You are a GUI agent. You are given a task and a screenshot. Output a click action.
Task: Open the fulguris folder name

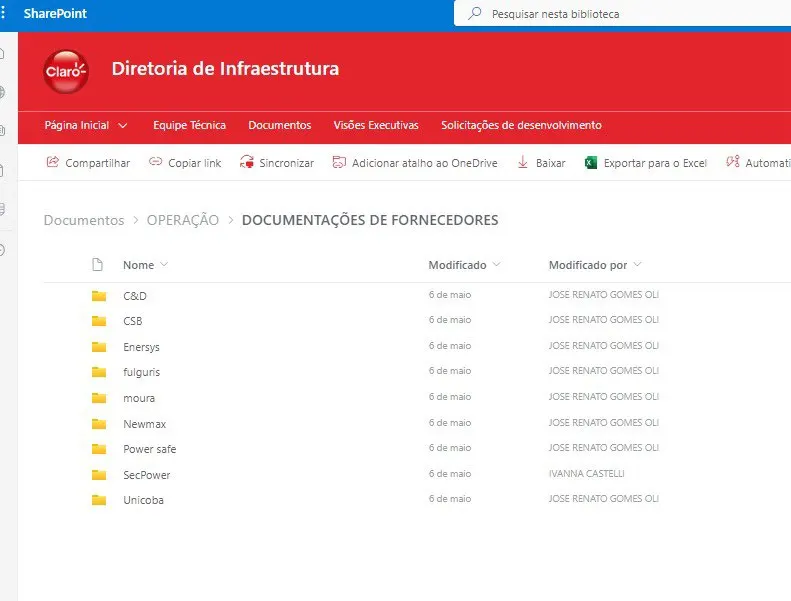tap(141, 372)
